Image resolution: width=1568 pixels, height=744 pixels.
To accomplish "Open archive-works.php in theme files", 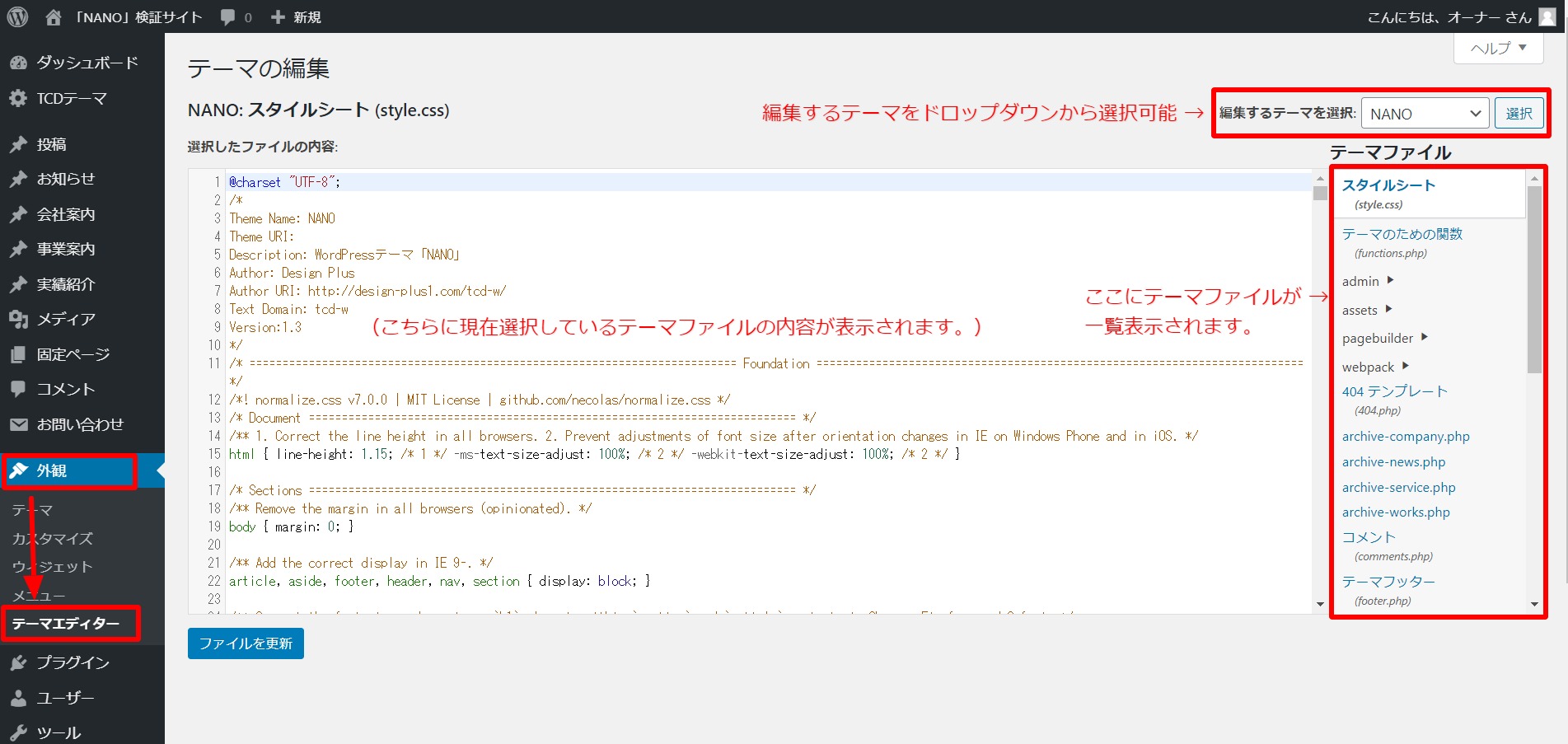I will click(x=1396, y=512).
